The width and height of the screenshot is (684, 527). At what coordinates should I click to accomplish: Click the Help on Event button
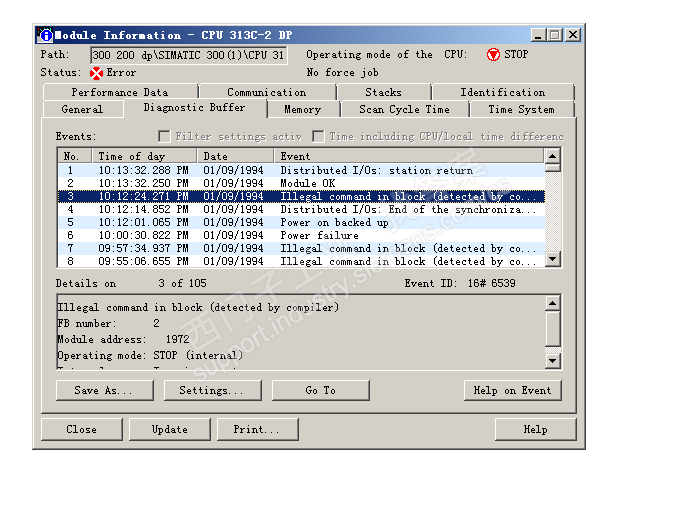point(513,390)
